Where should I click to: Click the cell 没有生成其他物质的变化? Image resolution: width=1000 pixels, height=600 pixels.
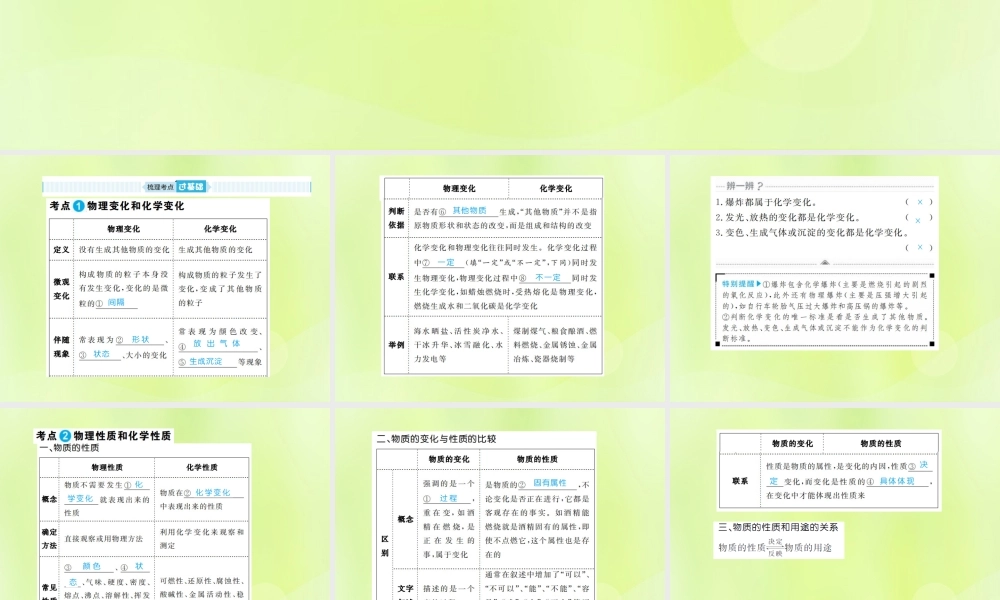tap(124, 249)
